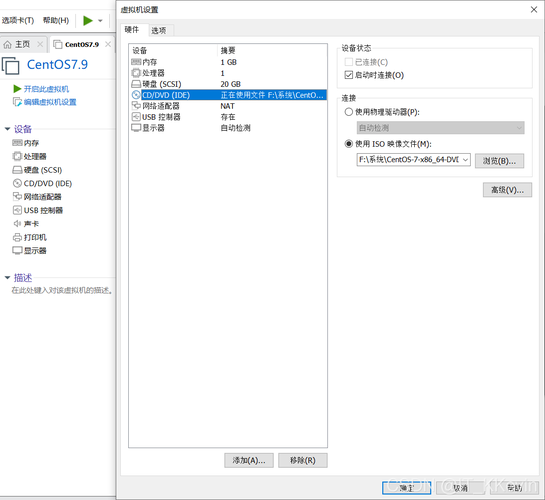Select the printer icon in device sidebar
The height and width of the screenshot is (500, 545).
coord(17,237)
